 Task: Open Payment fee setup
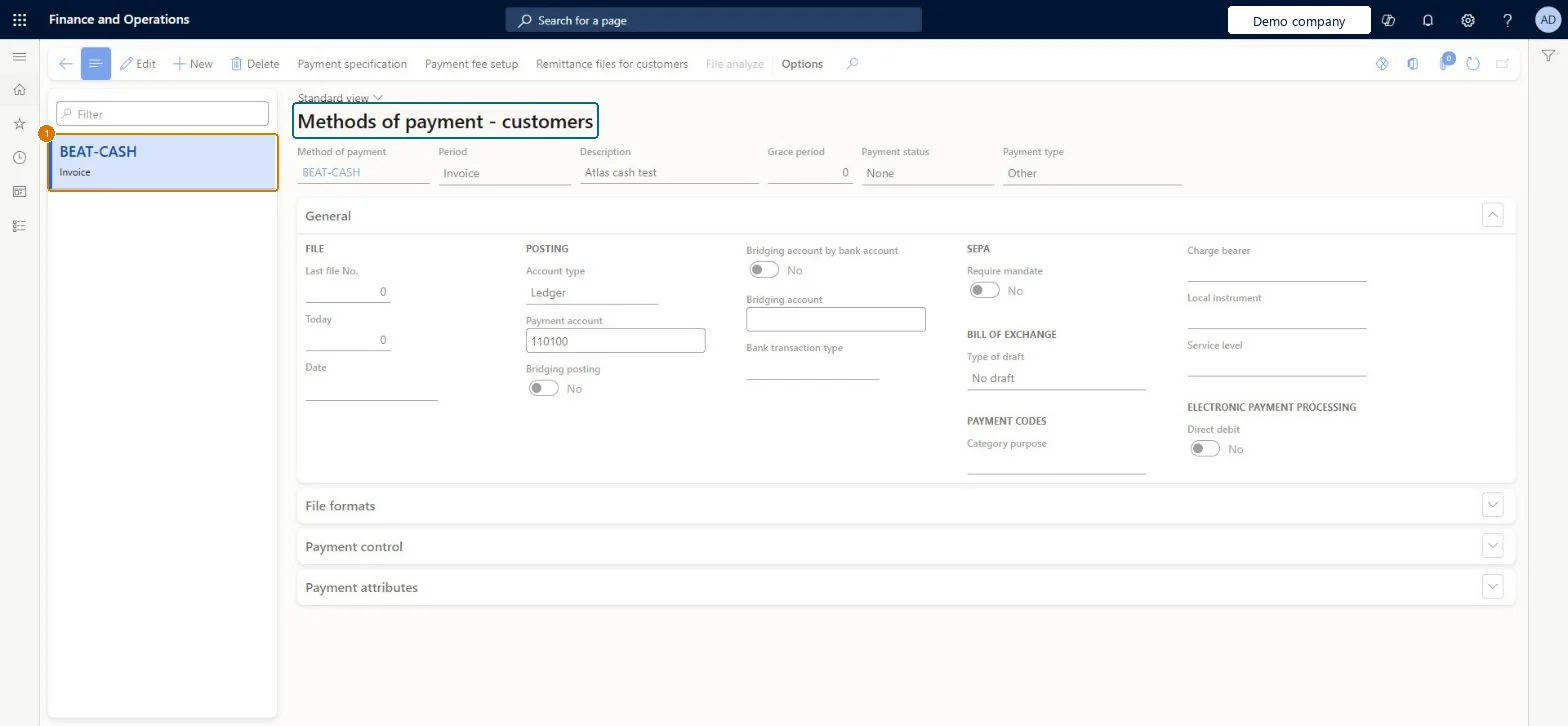point(471,64)
